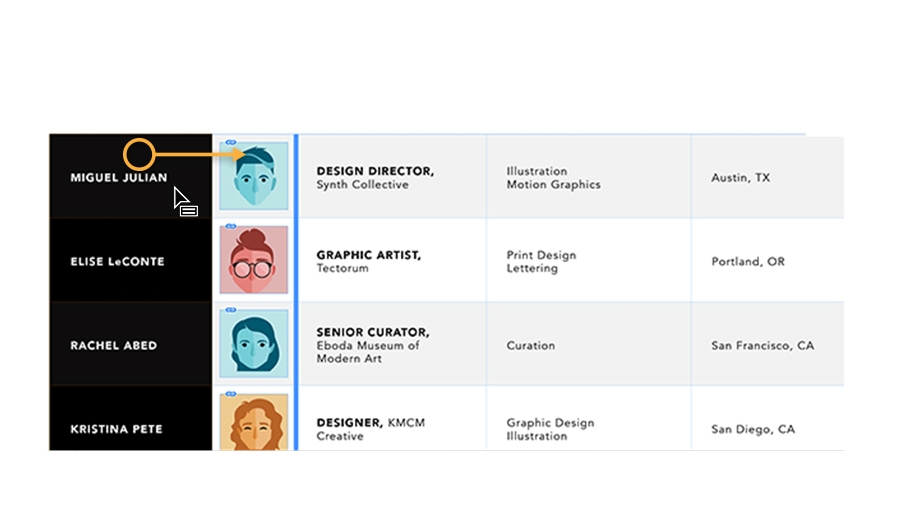Select Rachel Abed's teal avatar image

(x=254, y=344)
